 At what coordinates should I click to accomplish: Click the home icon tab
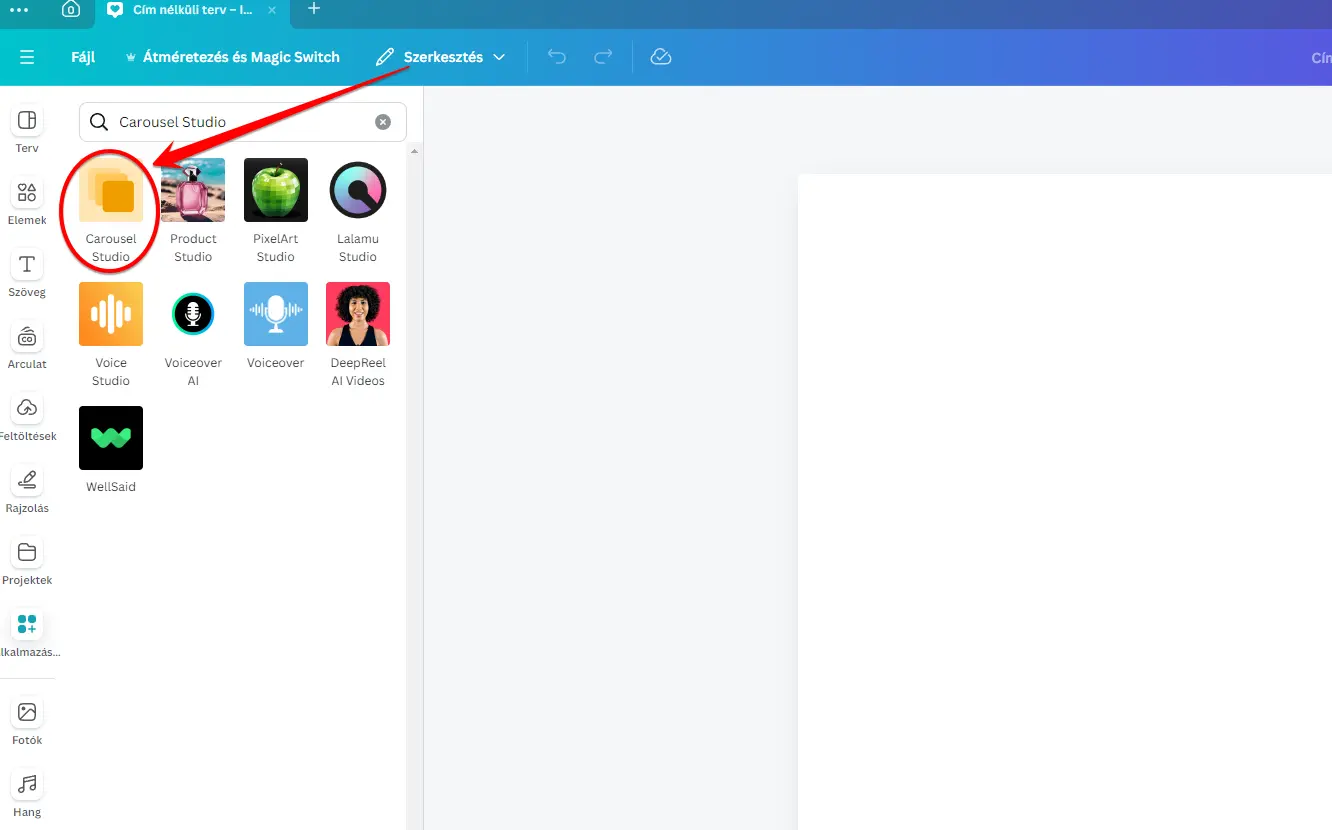70,10
